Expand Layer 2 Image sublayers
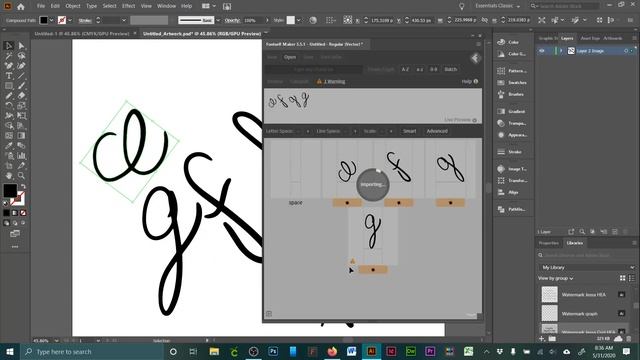Viewport: 640px width, 360px height. (561, 51)
